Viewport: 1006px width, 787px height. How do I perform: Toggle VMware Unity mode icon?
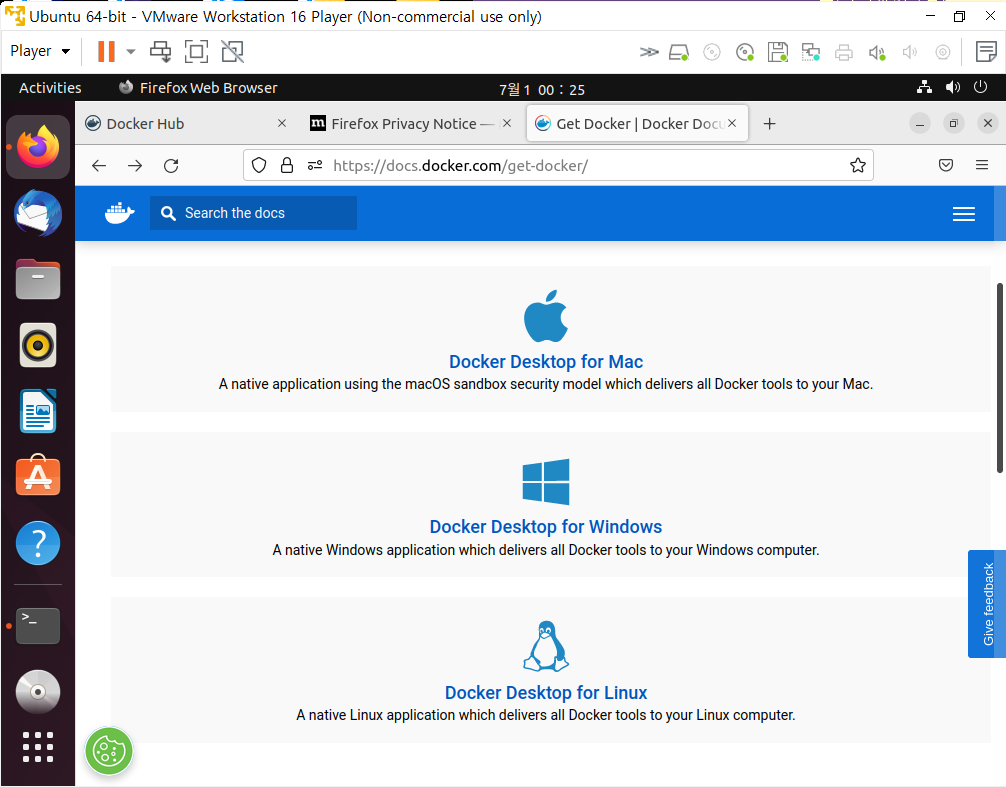(x=232, y=51)
